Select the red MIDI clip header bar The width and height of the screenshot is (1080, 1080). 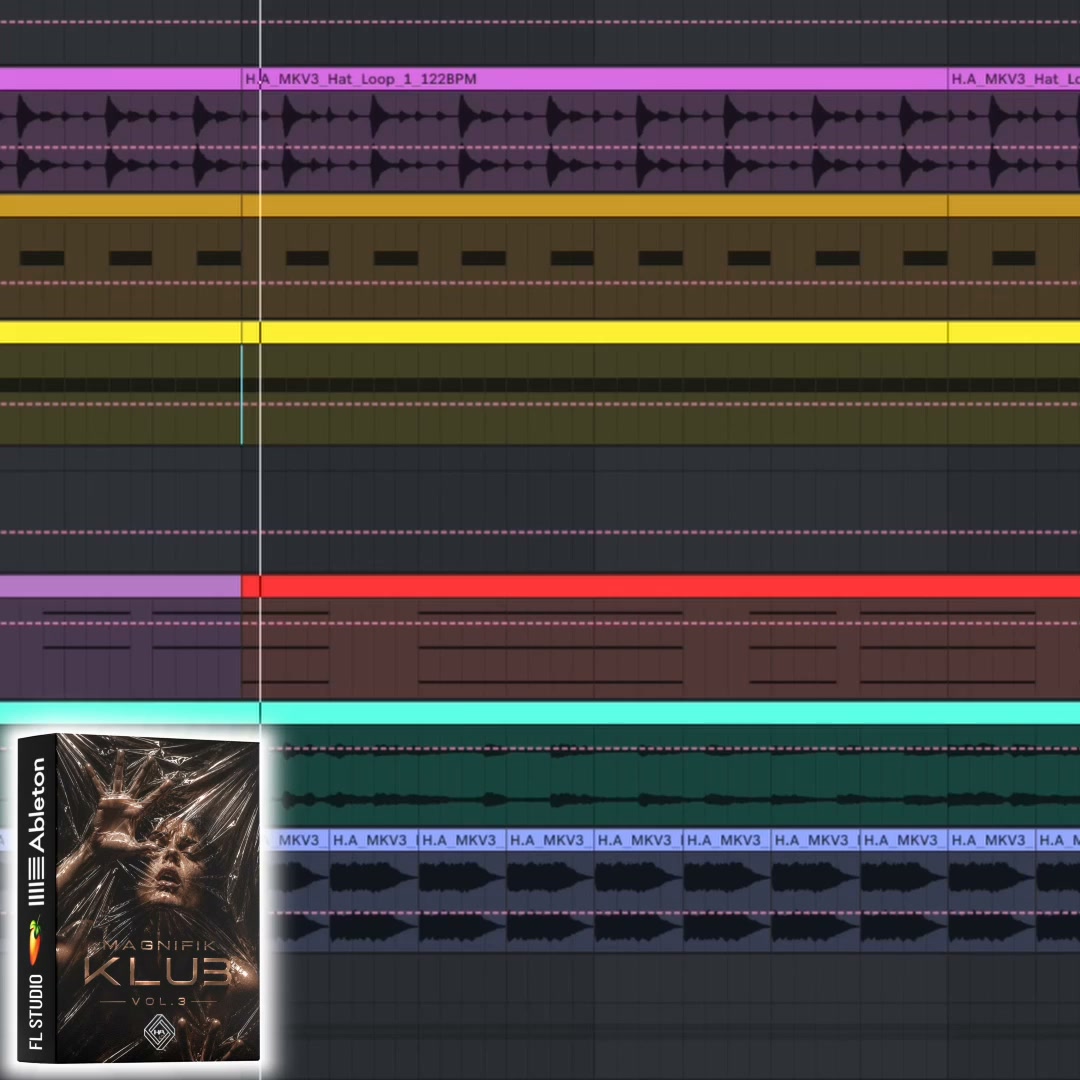[661, 587]
